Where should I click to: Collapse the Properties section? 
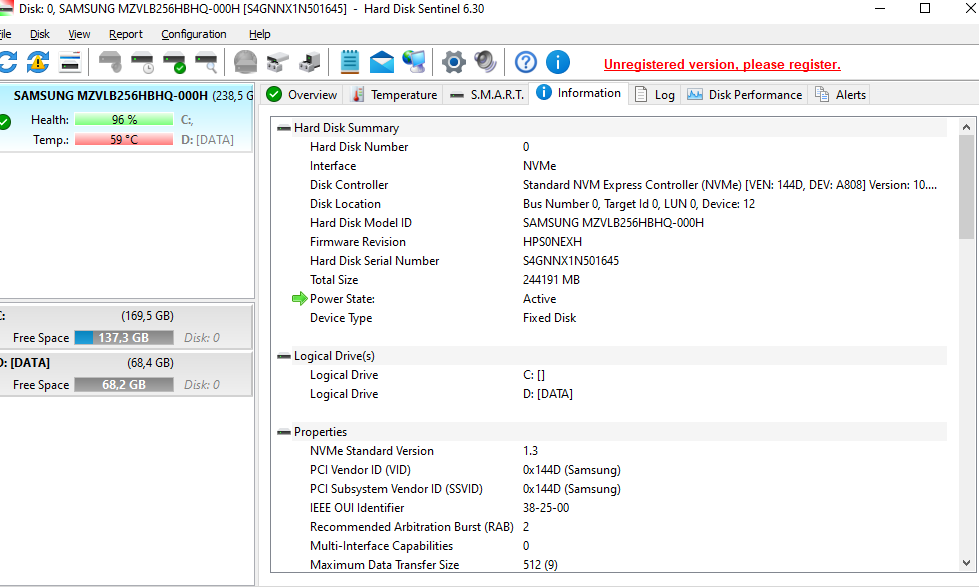click(284, 432)
